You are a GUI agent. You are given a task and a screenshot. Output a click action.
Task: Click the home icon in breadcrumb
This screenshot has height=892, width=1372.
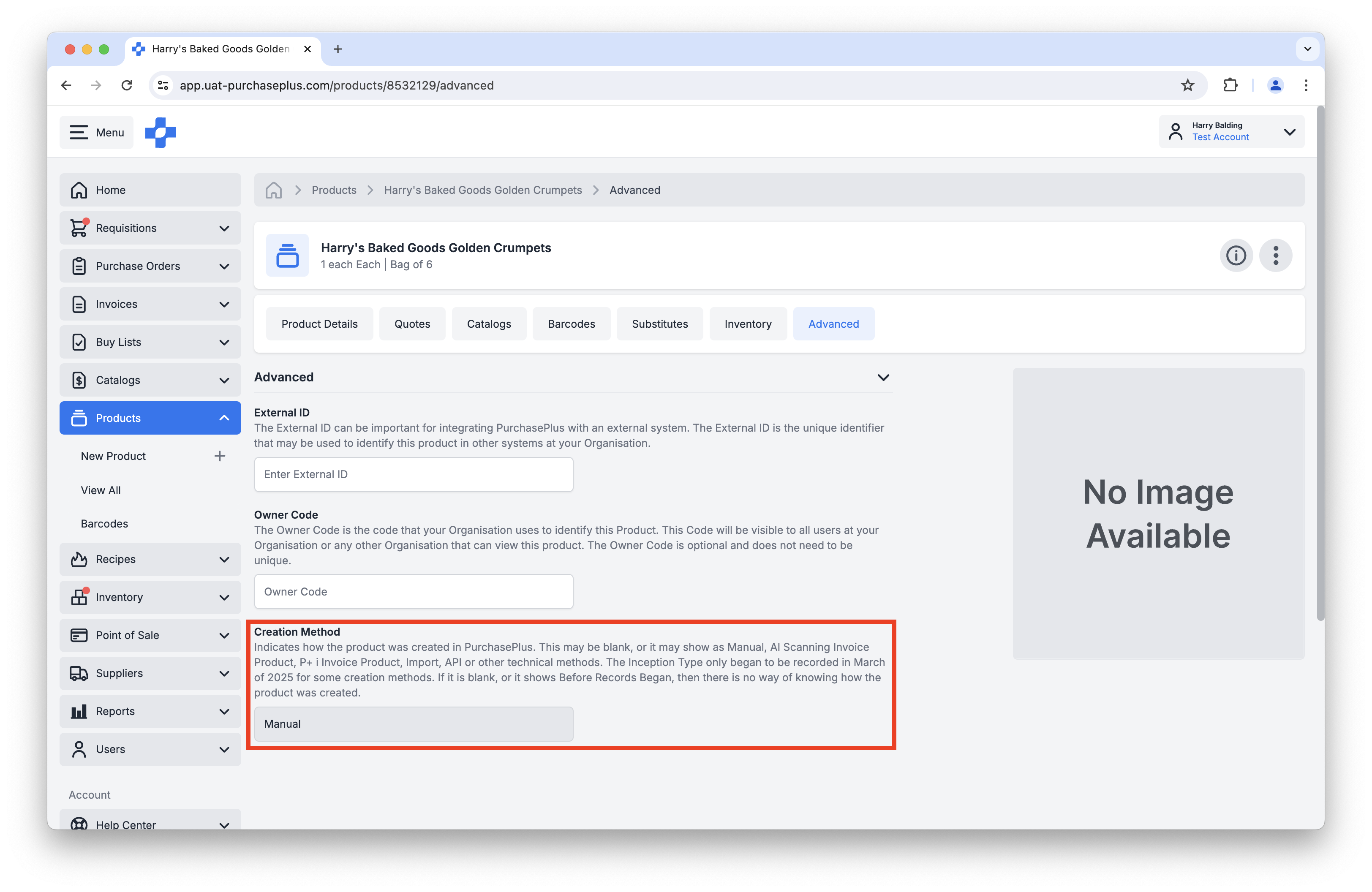(273, 190)
